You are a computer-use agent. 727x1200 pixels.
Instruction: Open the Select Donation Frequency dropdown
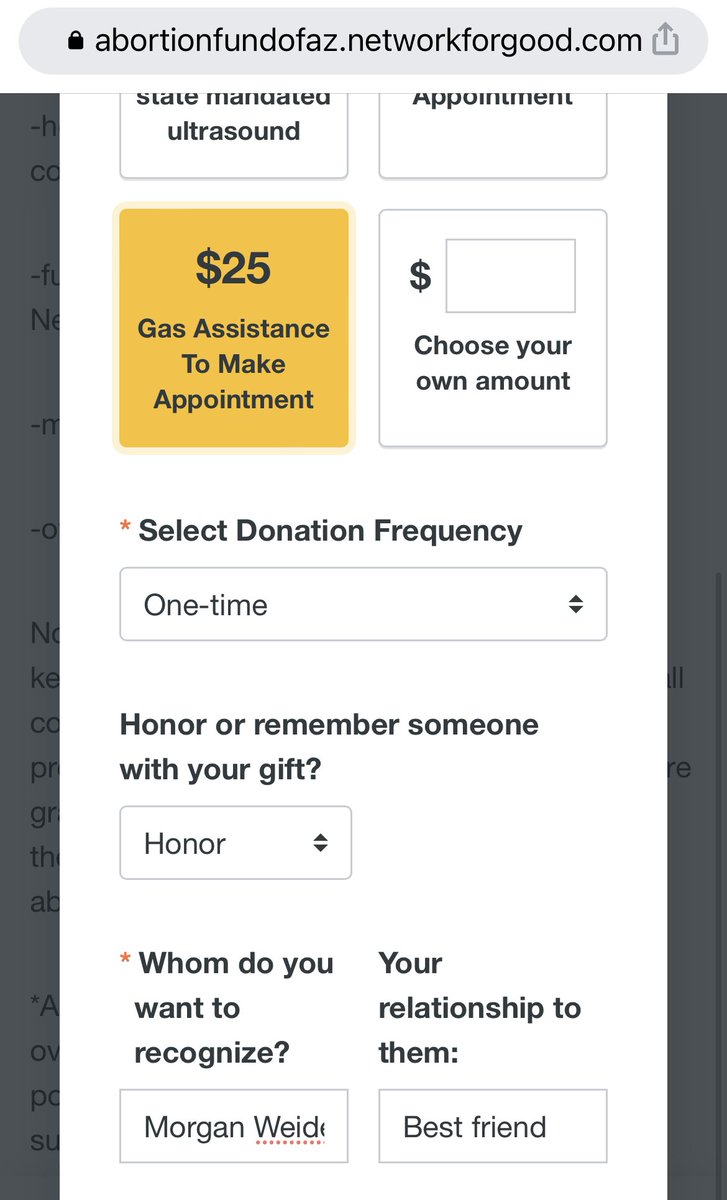point(363,604)
